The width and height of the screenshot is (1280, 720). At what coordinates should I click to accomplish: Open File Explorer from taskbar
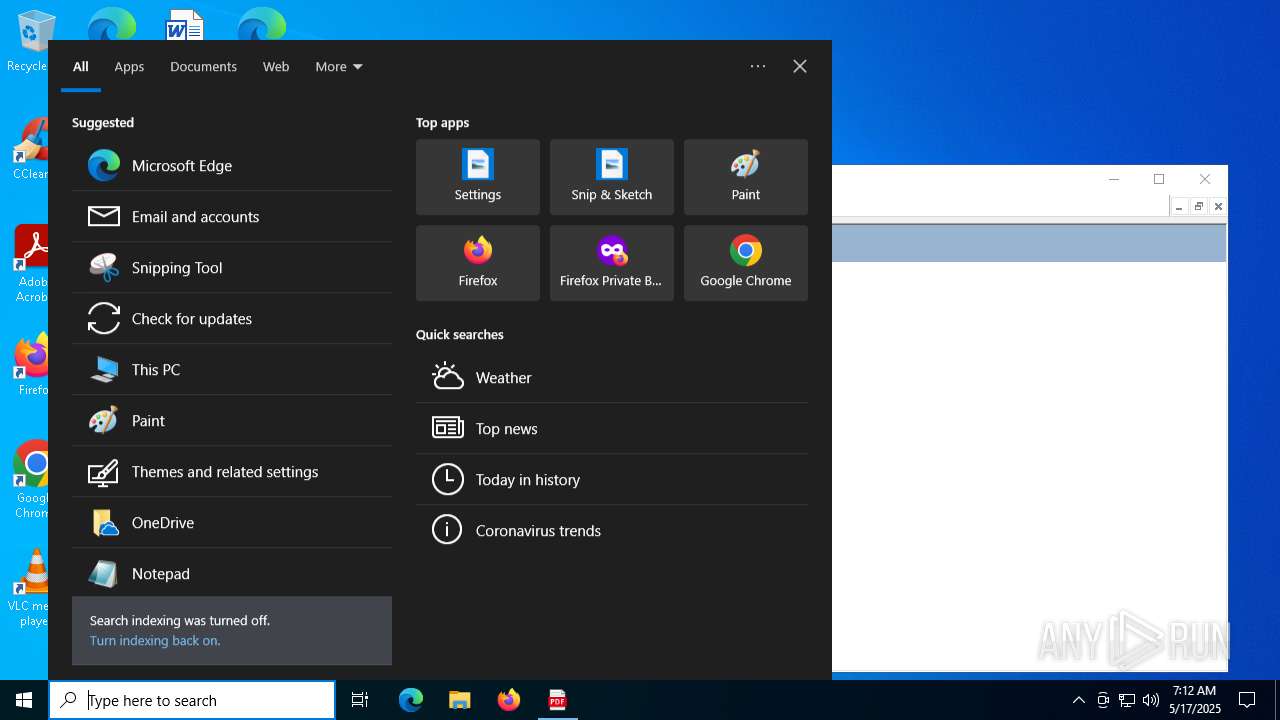(x=460, y=700)
